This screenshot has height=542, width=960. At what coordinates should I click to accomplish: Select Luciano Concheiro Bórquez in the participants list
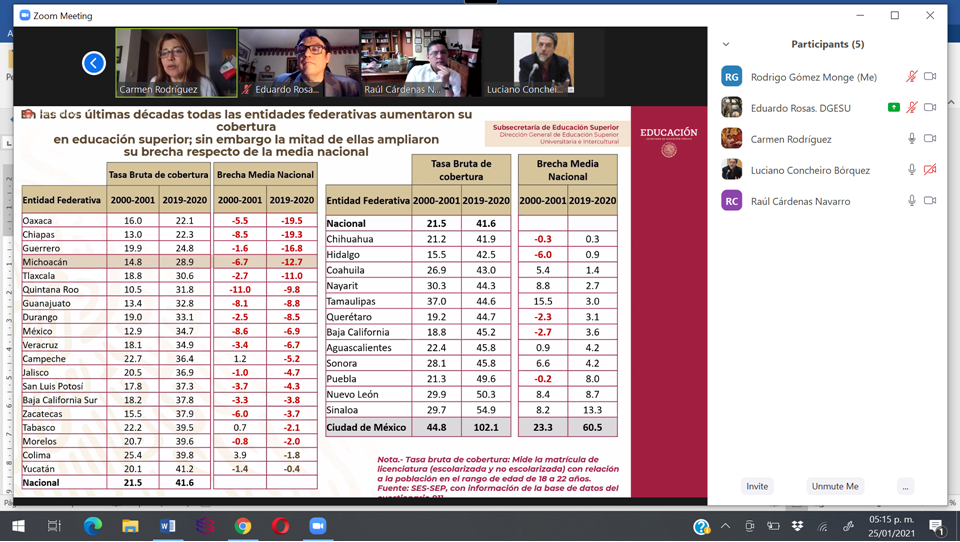pos(810,170)
